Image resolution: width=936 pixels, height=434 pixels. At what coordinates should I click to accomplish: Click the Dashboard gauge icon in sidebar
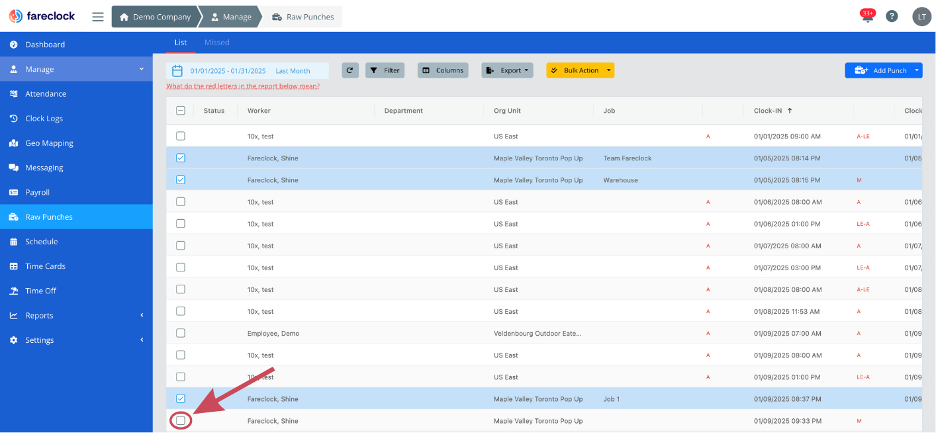[14, 45]
